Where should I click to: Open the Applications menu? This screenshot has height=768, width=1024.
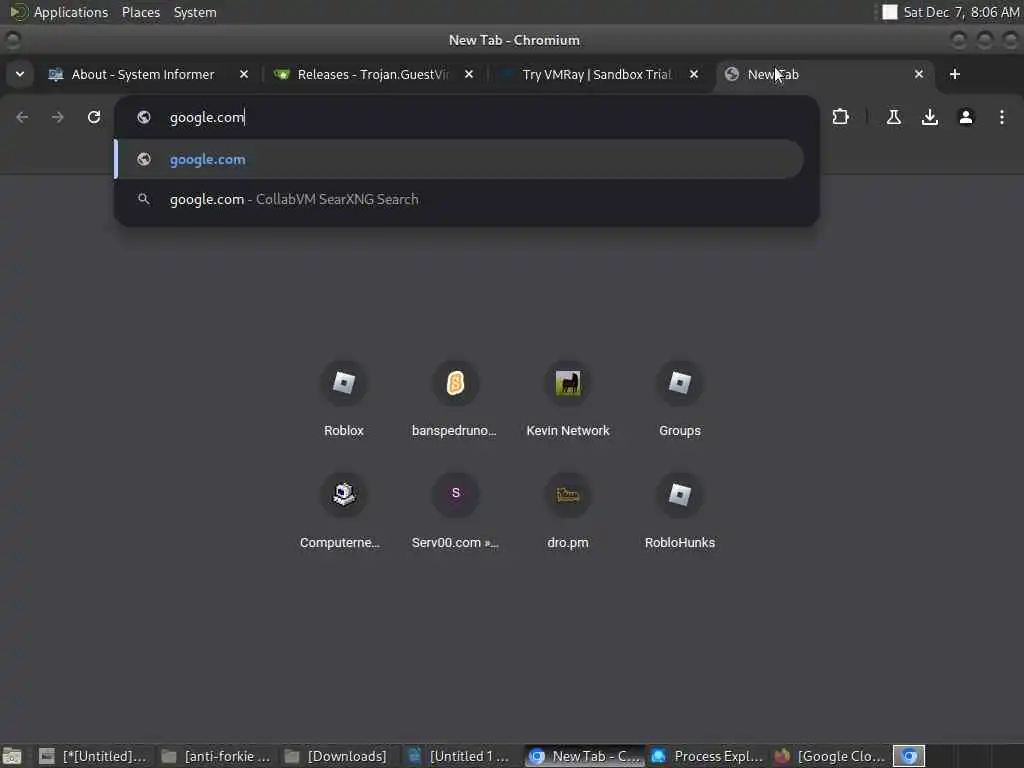click(60, 12)
